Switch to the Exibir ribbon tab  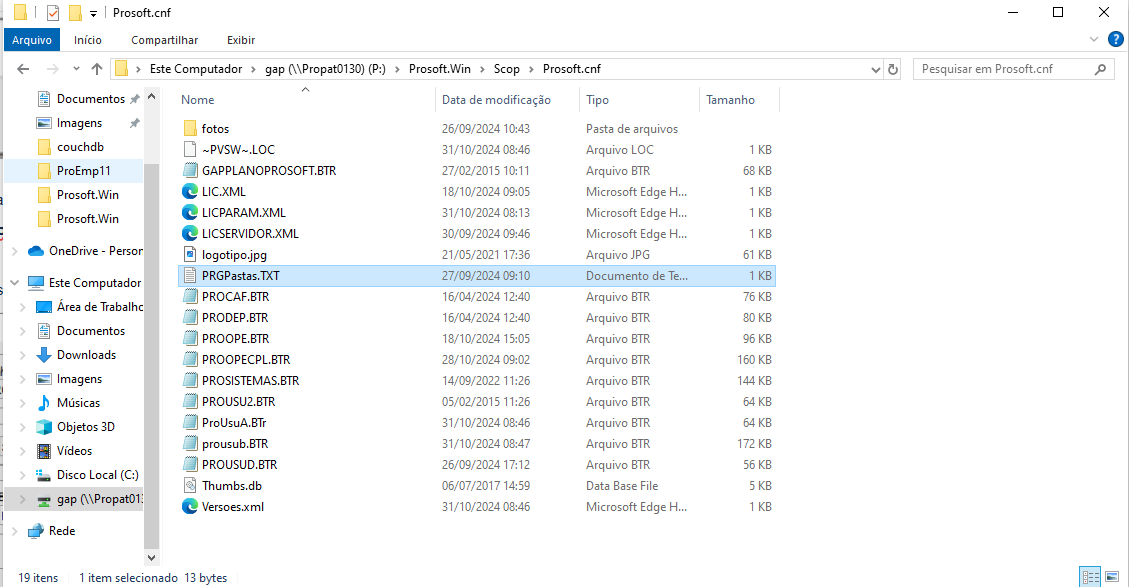240,40
